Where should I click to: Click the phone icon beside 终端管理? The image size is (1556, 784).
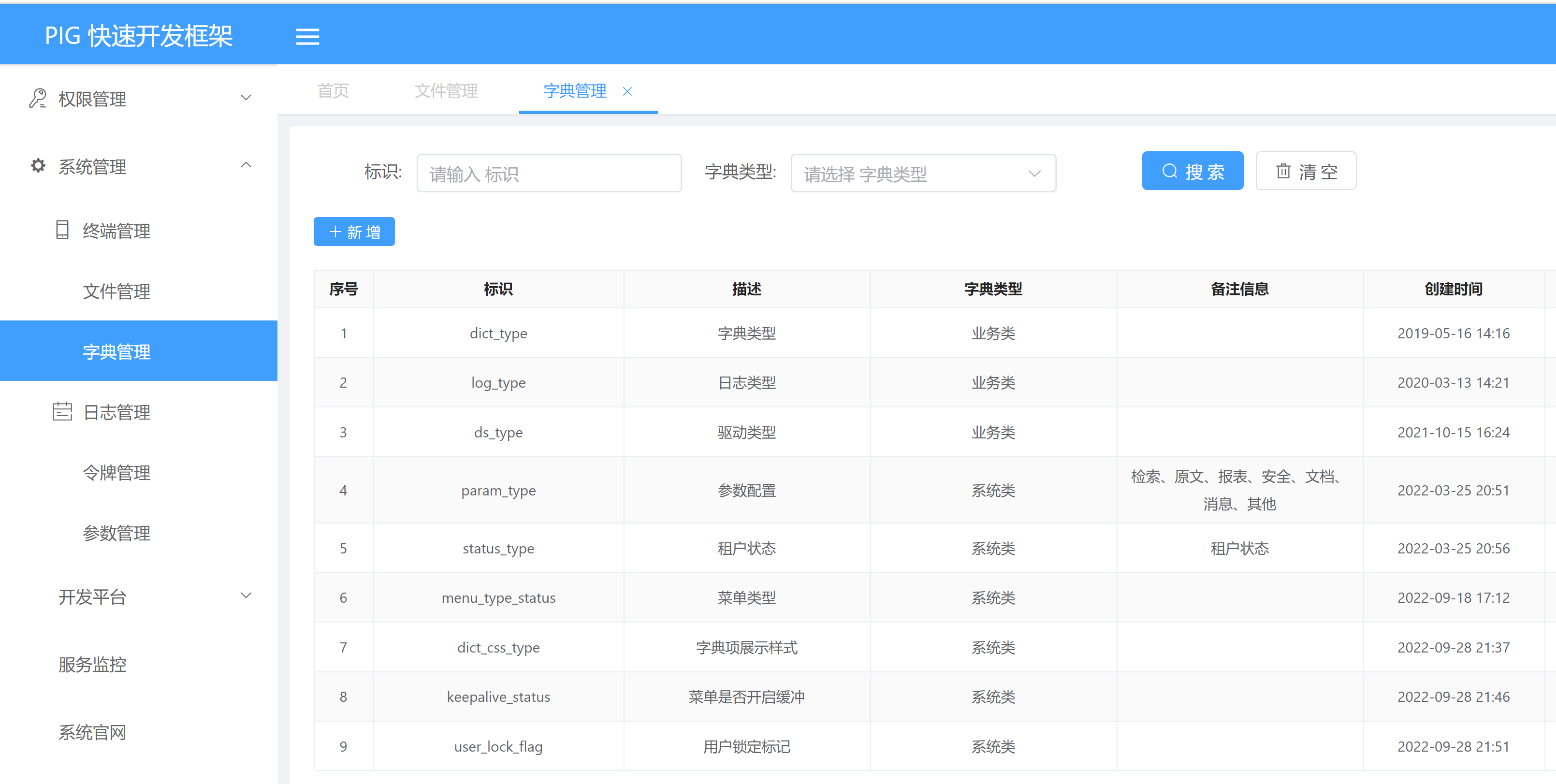pyautogui.click(x=62, y=230)
